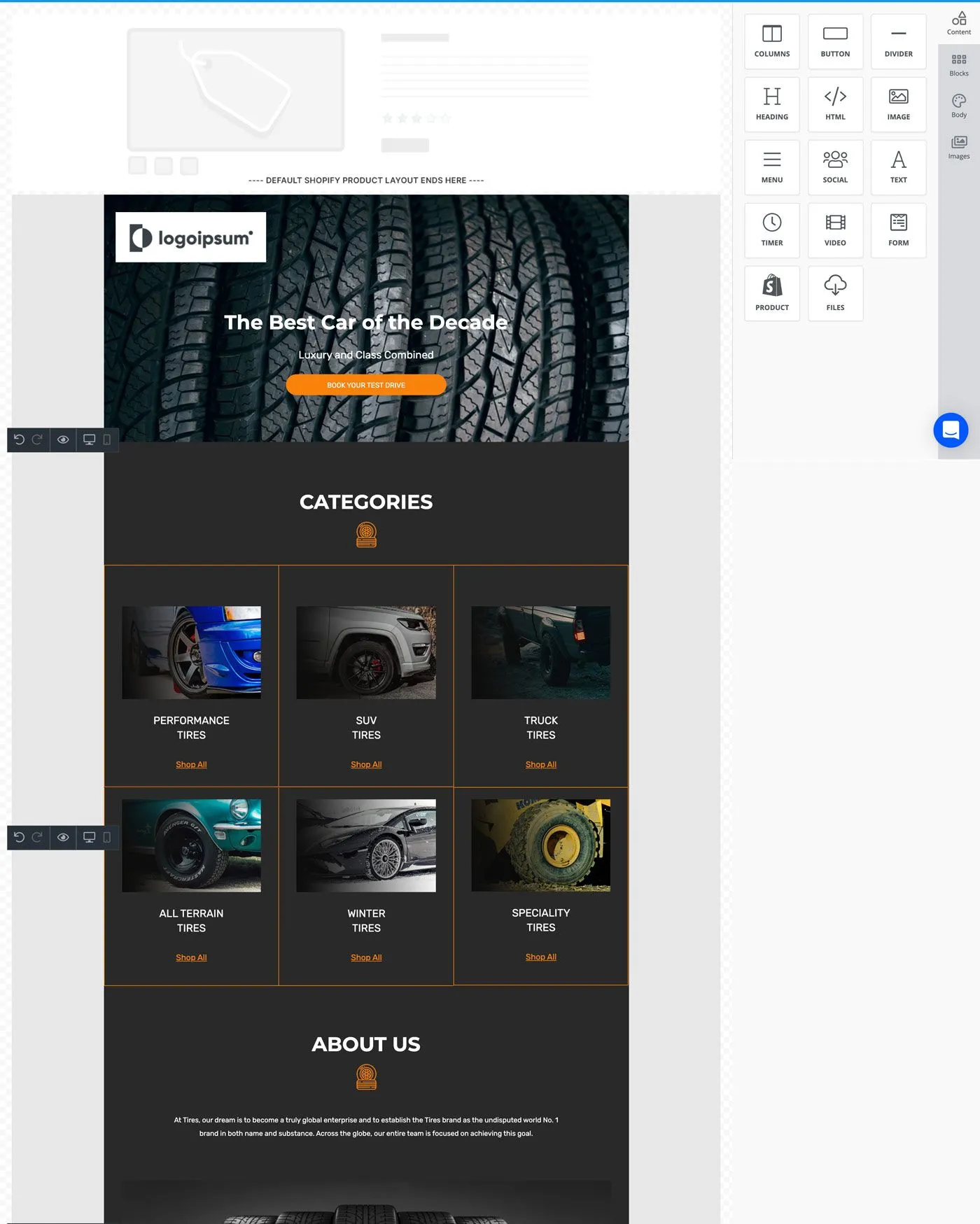Follow Shop All link under Truck Tires

541,764
